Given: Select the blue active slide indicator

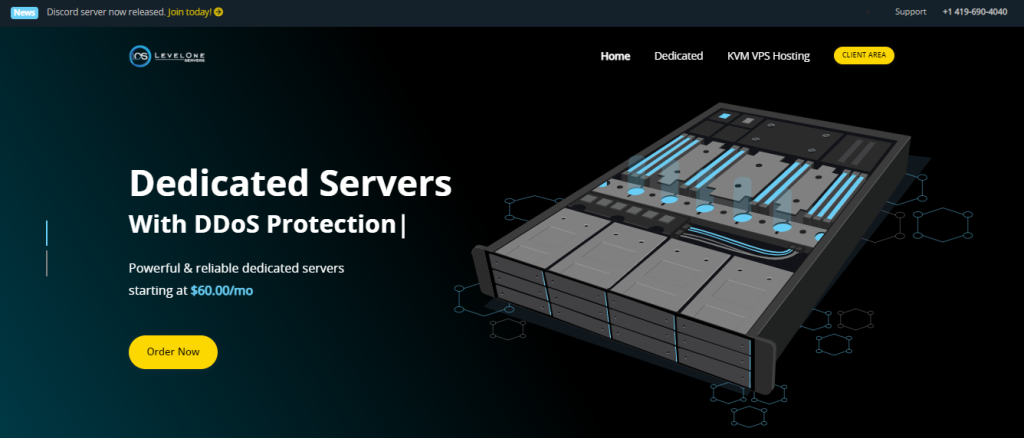Looking at the screenshot, I should 46,233.
